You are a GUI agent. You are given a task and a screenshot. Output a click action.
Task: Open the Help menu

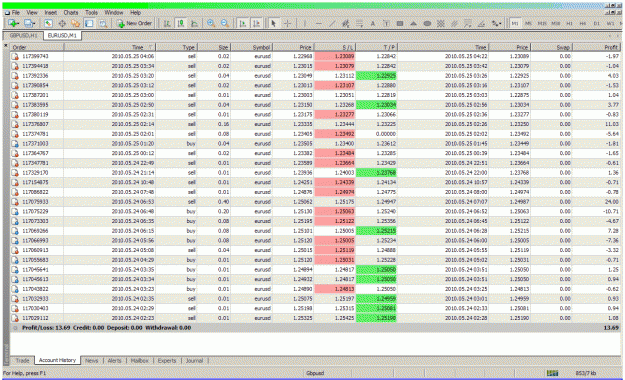coord(136,13)
